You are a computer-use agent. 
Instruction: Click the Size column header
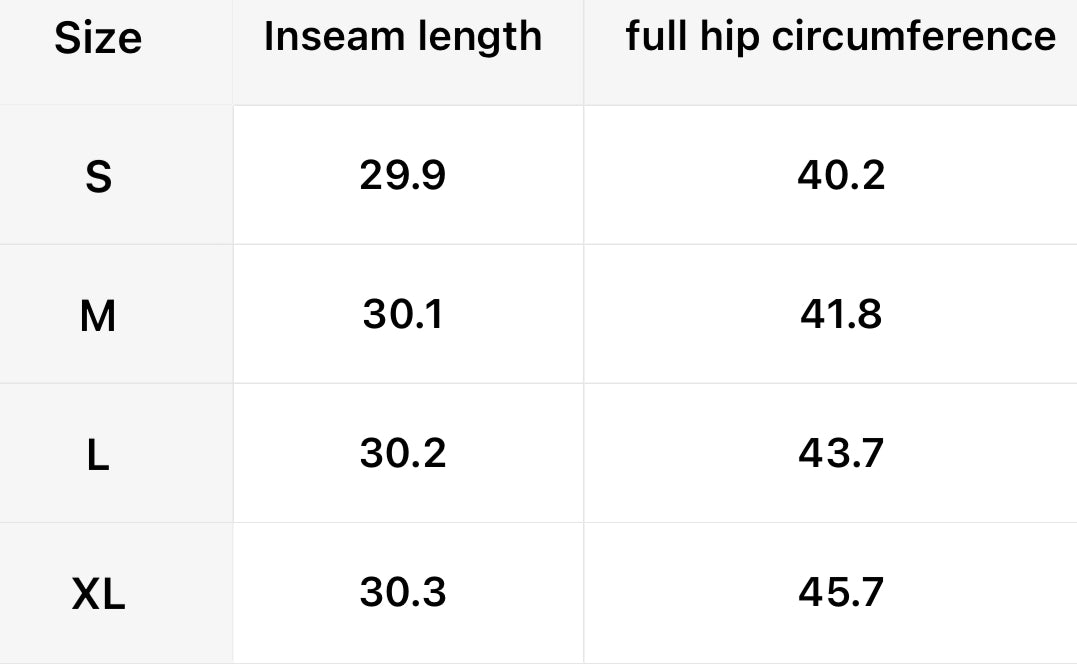click(x=98, y=39)
